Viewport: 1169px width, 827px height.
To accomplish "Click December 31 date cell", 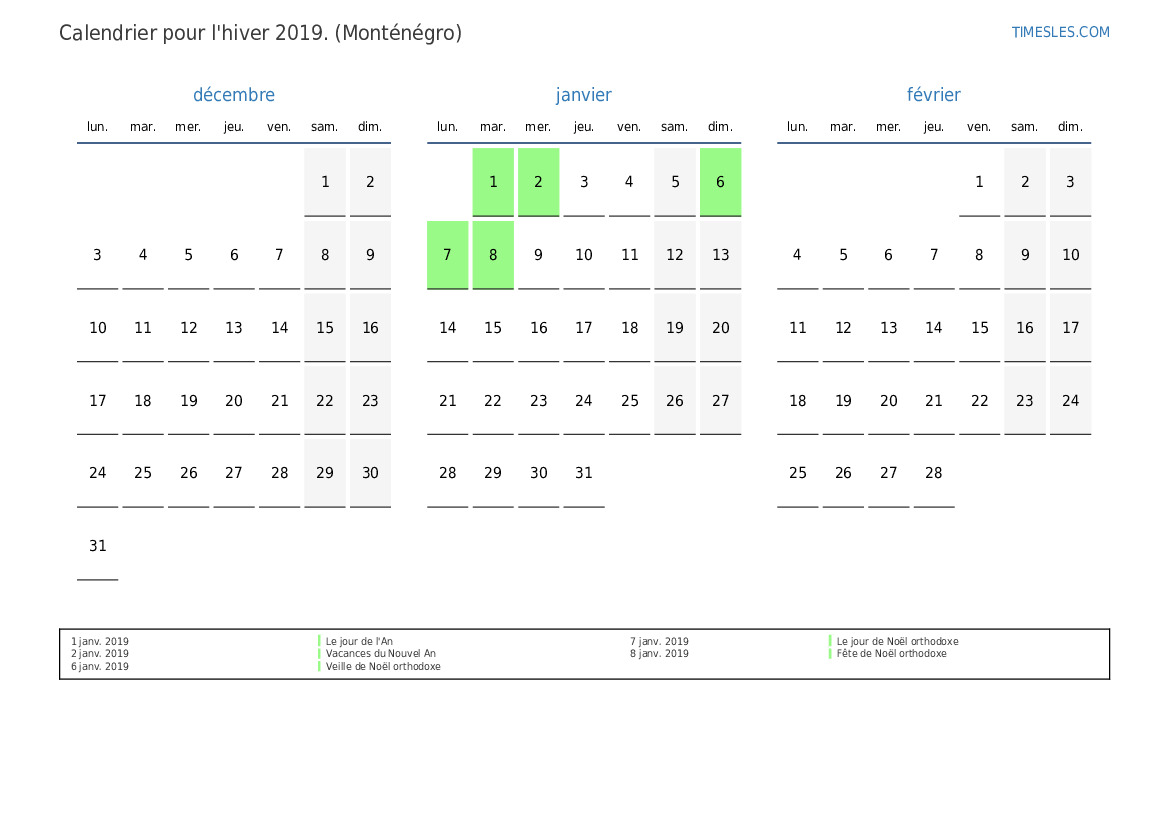I will 98,546.
